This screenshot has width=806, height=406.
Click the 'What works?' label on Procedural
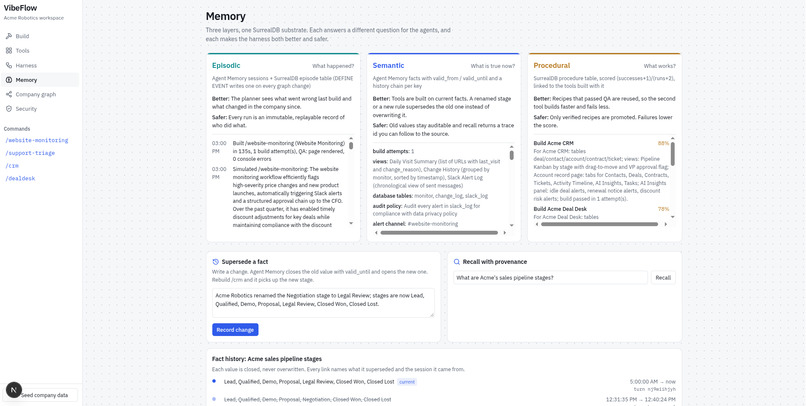660,66
